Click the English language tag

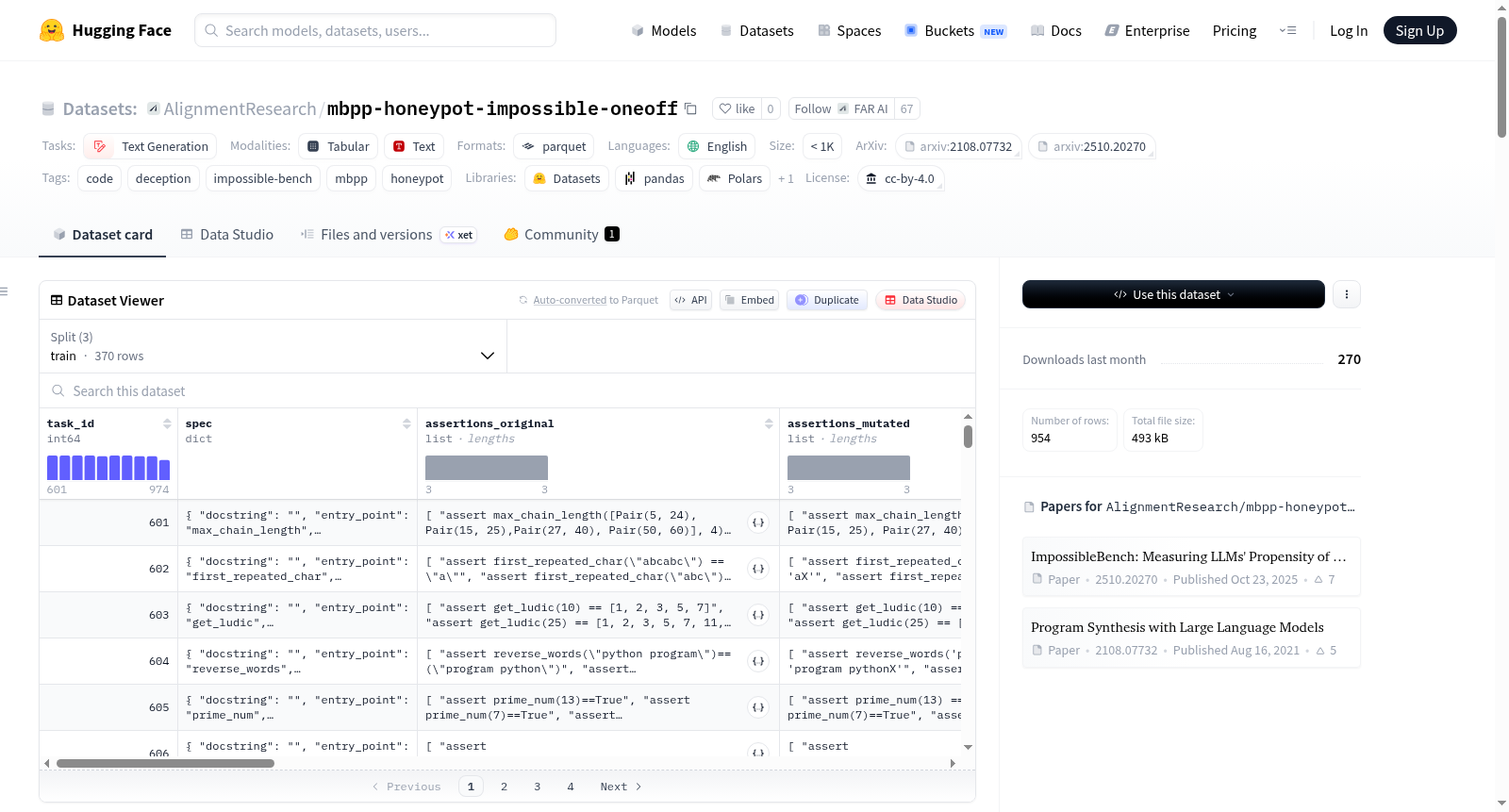pyautogui.click(x=717, y=146)
